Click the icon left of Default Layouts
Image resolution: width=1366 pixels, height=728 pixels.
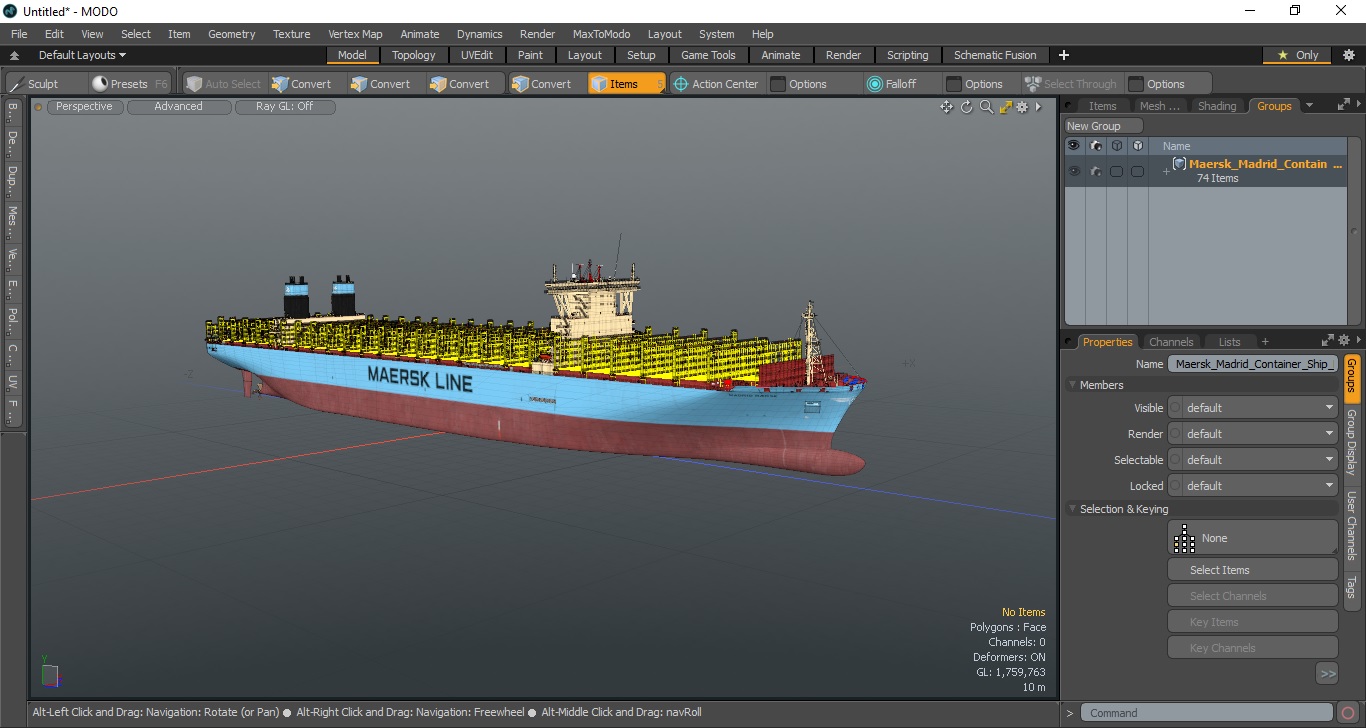(15, 56)
